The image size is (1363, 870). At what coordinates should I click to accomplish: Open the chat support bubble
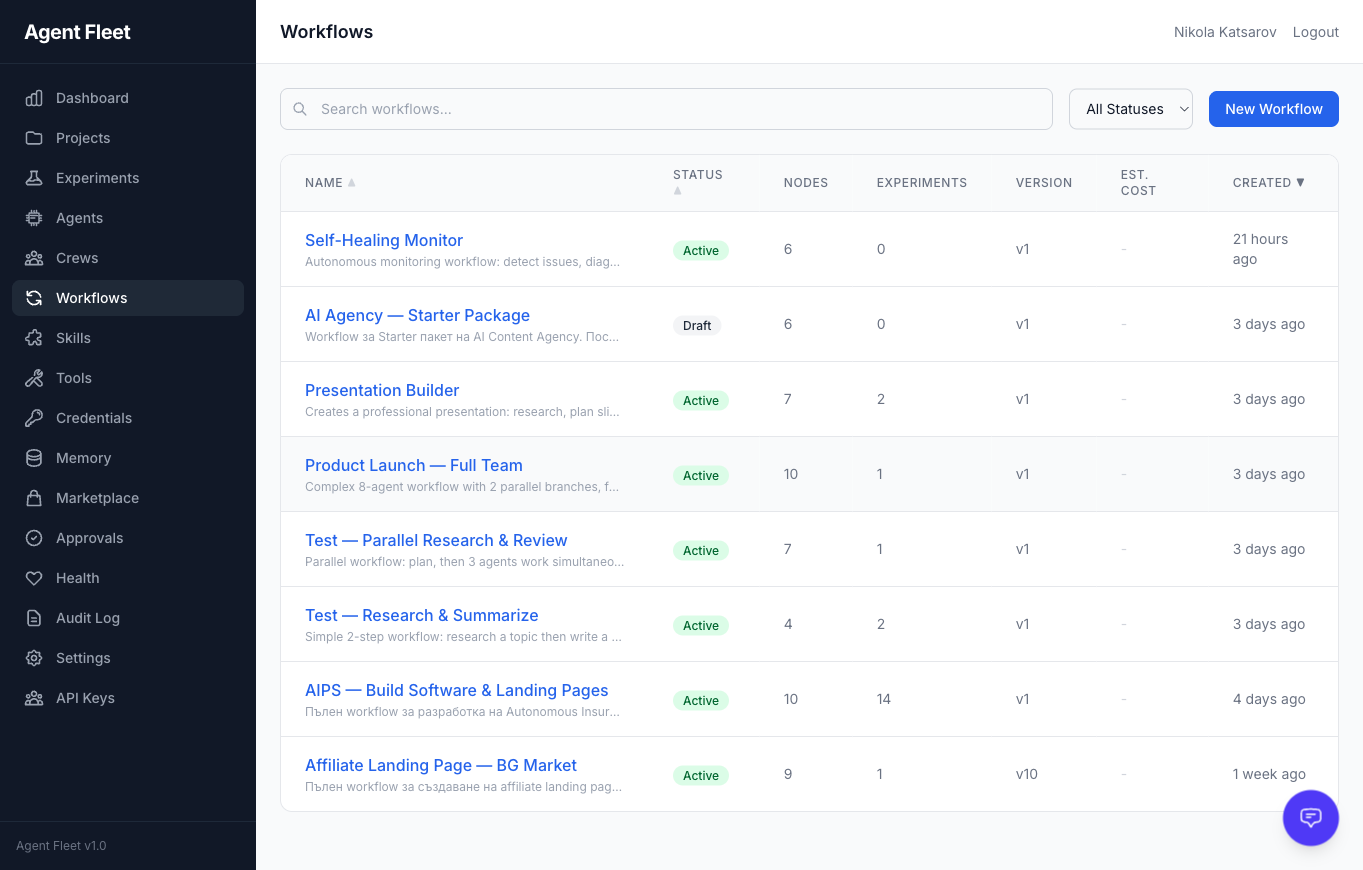(x=1310, y=817)
